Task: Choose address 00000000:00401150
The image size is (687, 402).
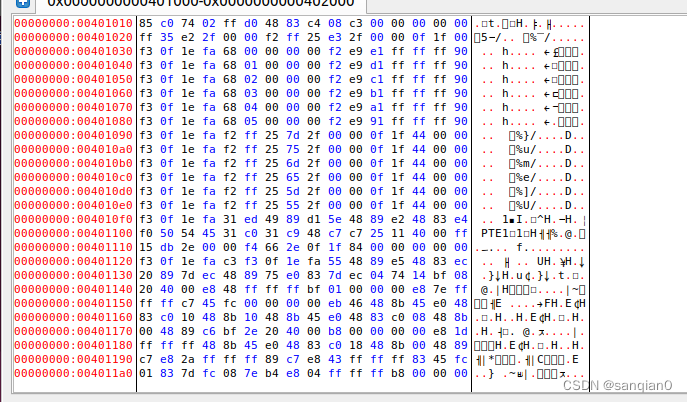Action: pos(73,303)
